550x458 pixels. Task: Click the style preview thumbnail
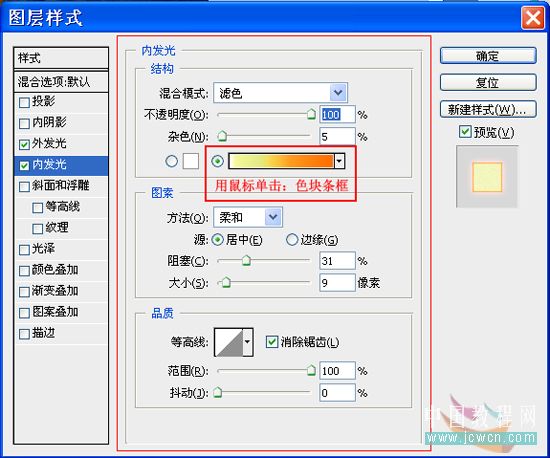tap(487, 177)
